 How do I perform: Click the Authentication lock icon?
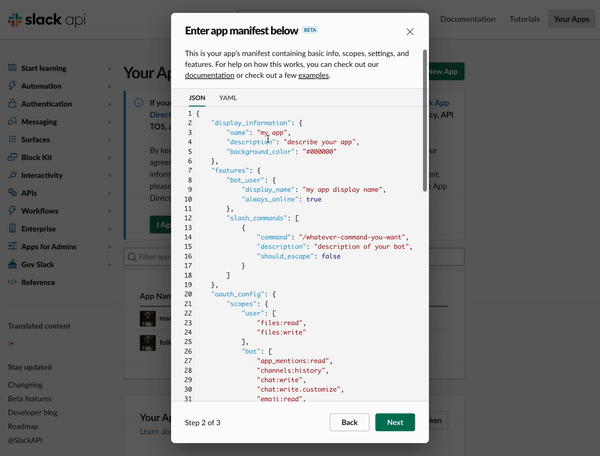click(x=12, y=104)
